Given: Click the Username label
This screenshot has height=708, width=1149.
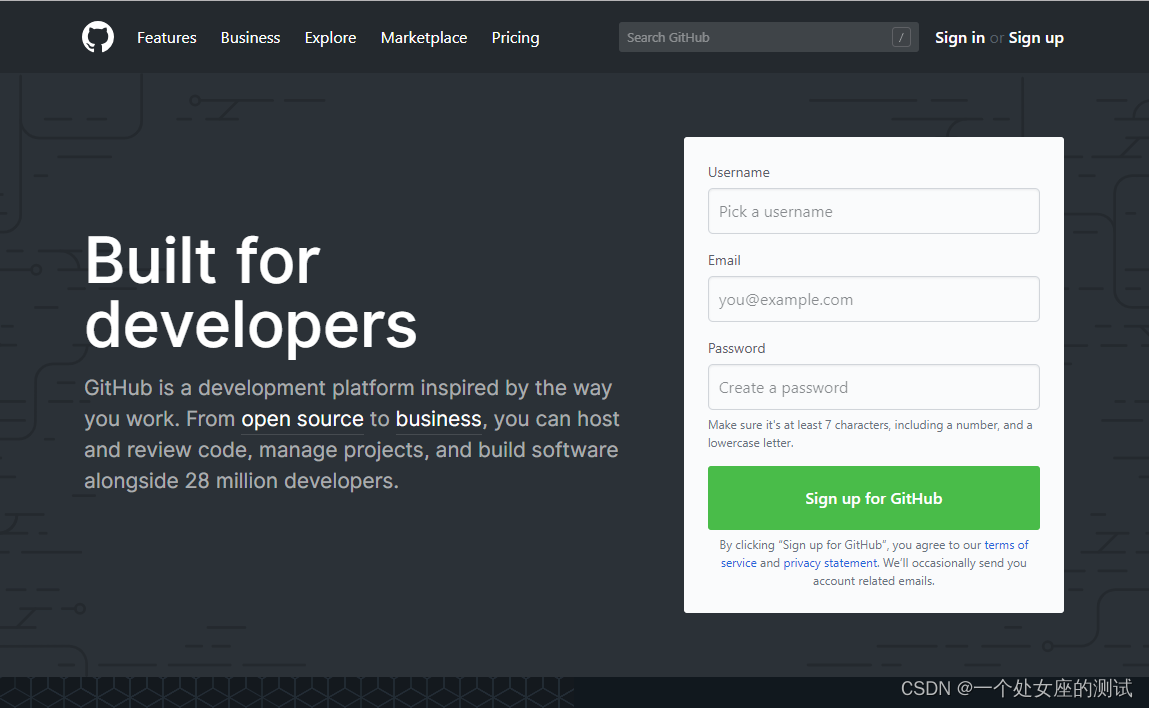Looking at the screenshot, I should (739, 172).
